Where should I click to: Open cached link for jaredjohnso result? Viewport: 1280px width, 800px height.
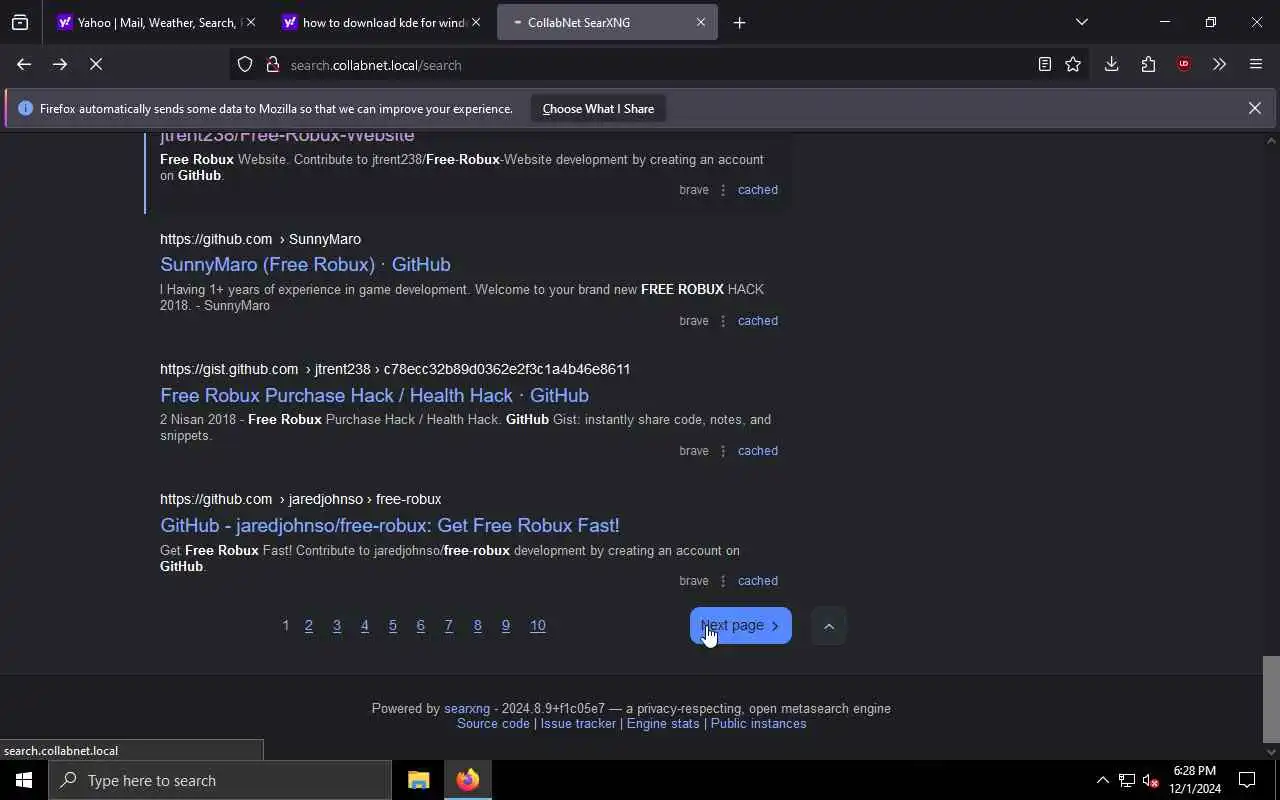(757, 581)
